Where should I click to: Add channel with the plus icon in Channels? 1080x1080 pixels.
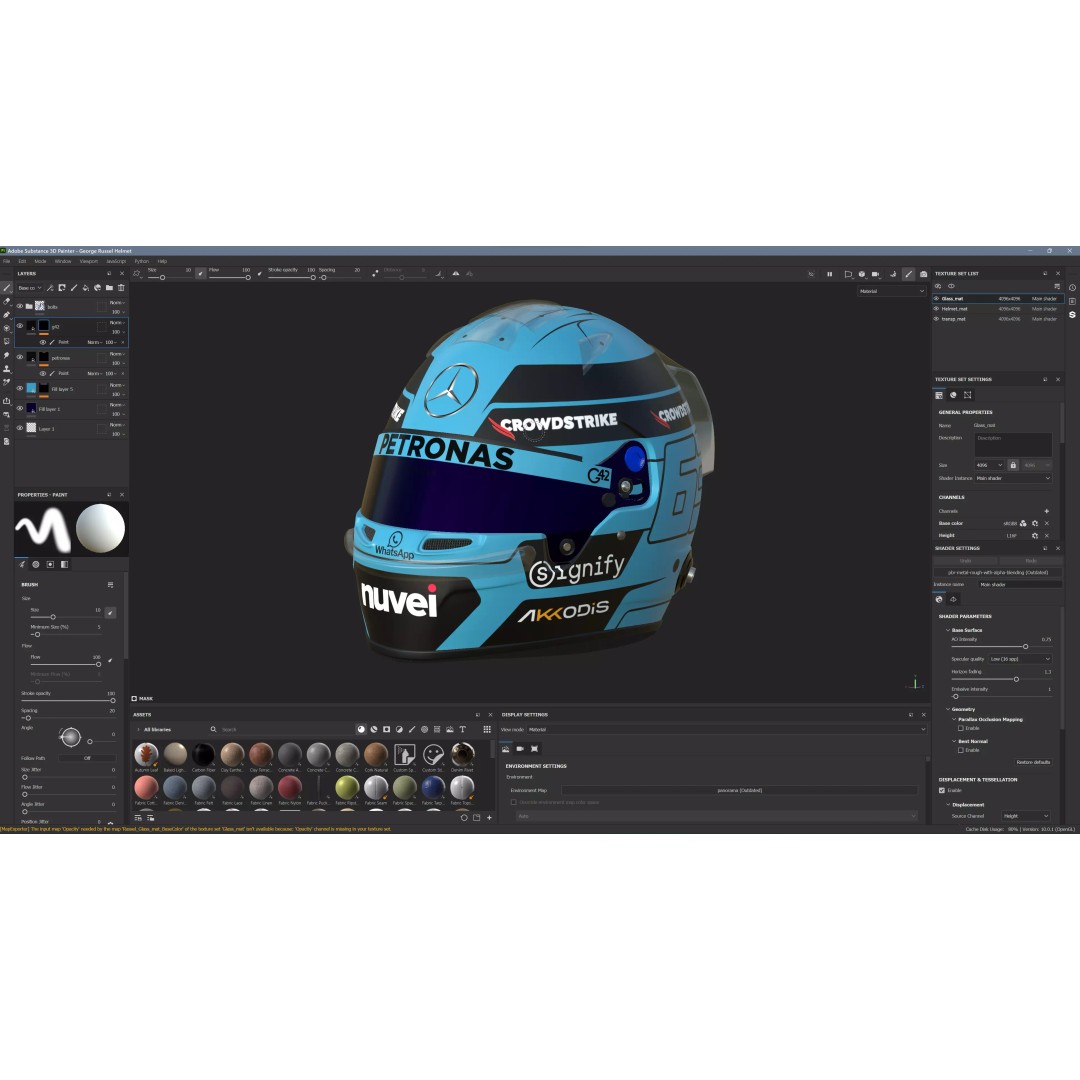click(1047, 511)
